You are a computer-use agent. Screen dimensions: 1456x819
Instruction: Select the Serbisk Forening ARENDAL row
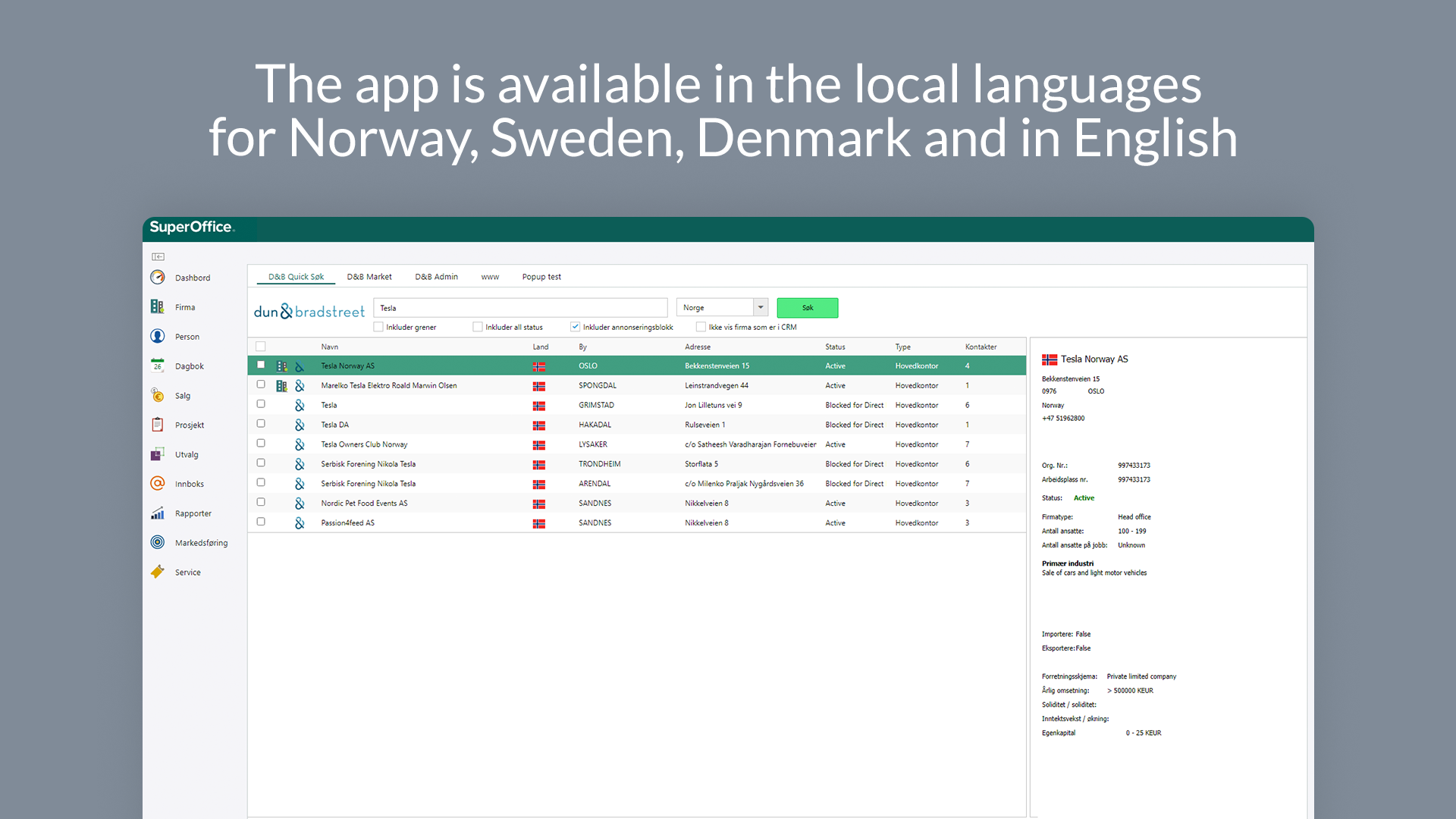tap(637, 484)
